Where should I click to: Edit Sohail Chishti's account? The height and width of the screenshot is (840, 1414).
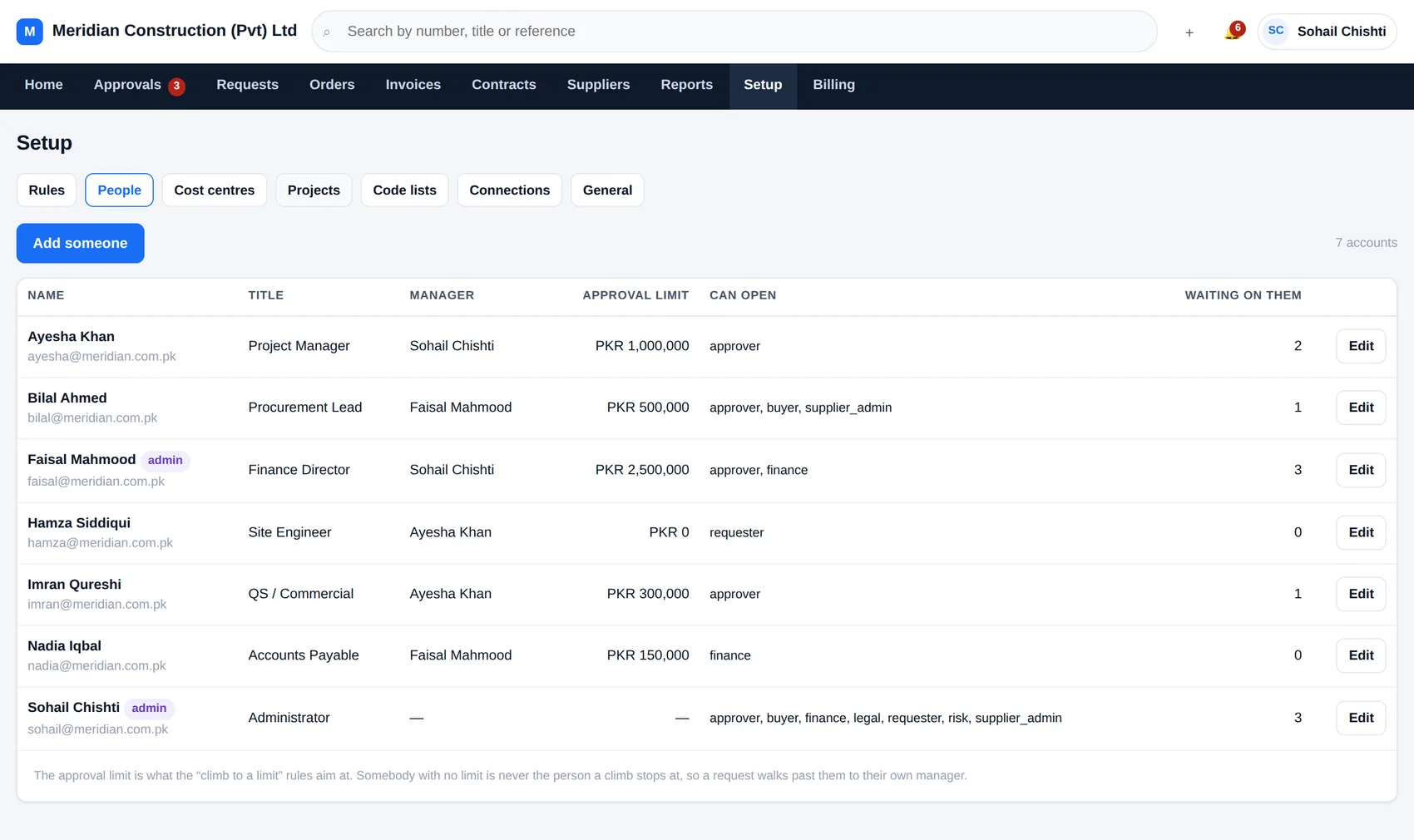[1361, 718]
